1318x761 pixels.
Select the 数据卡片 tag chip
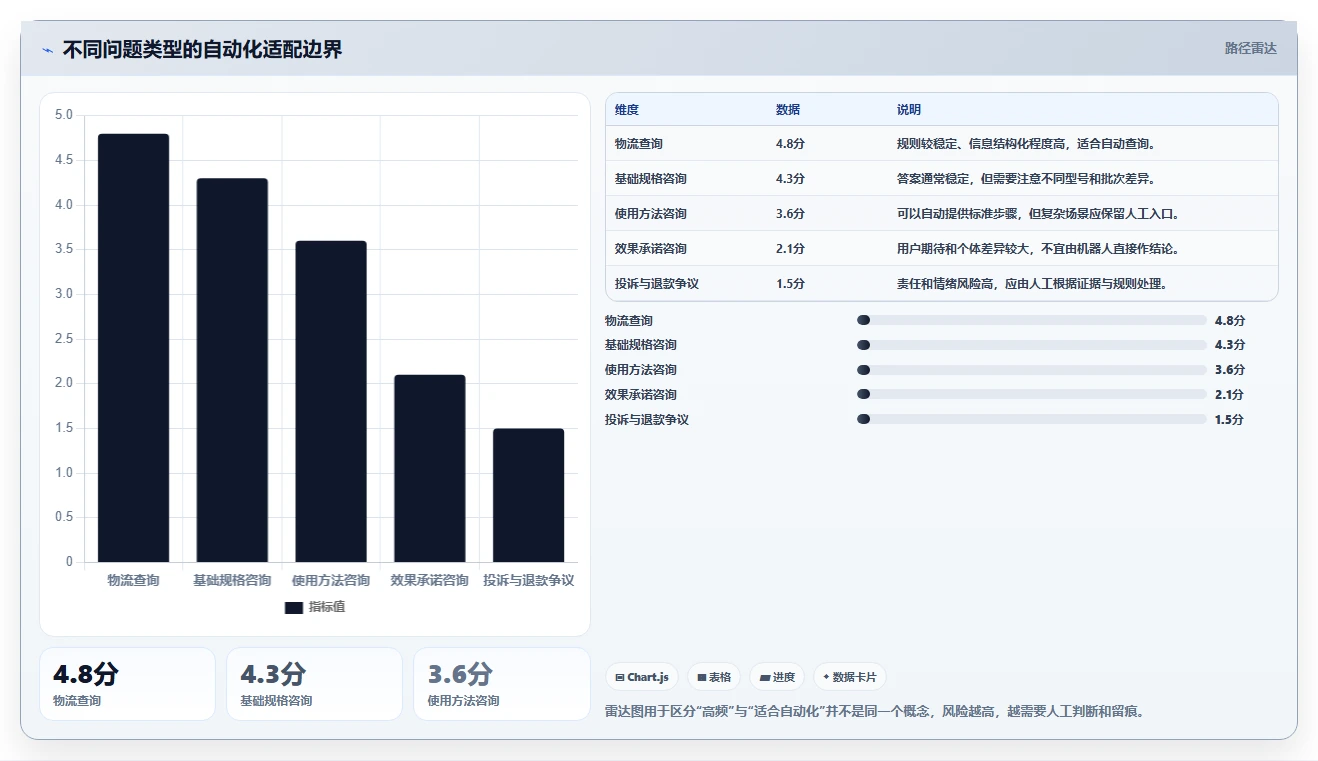[849, 677]
